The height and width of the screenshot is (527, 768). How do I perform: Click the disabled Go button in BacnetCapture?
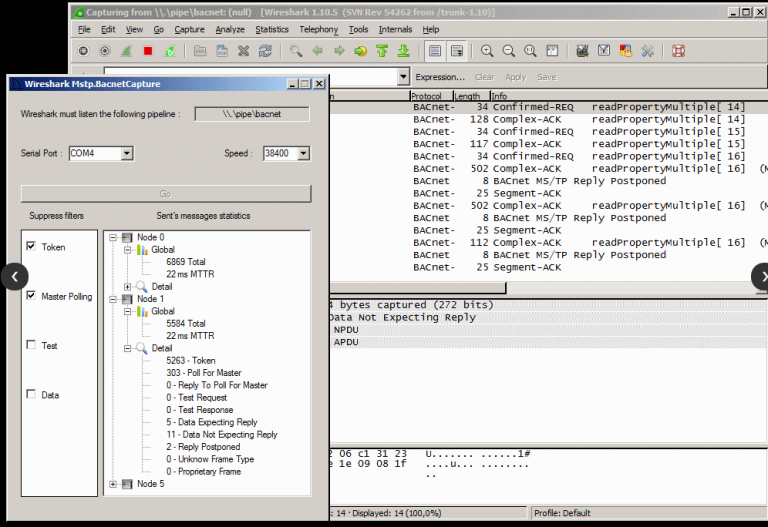[x=166, y=193]
